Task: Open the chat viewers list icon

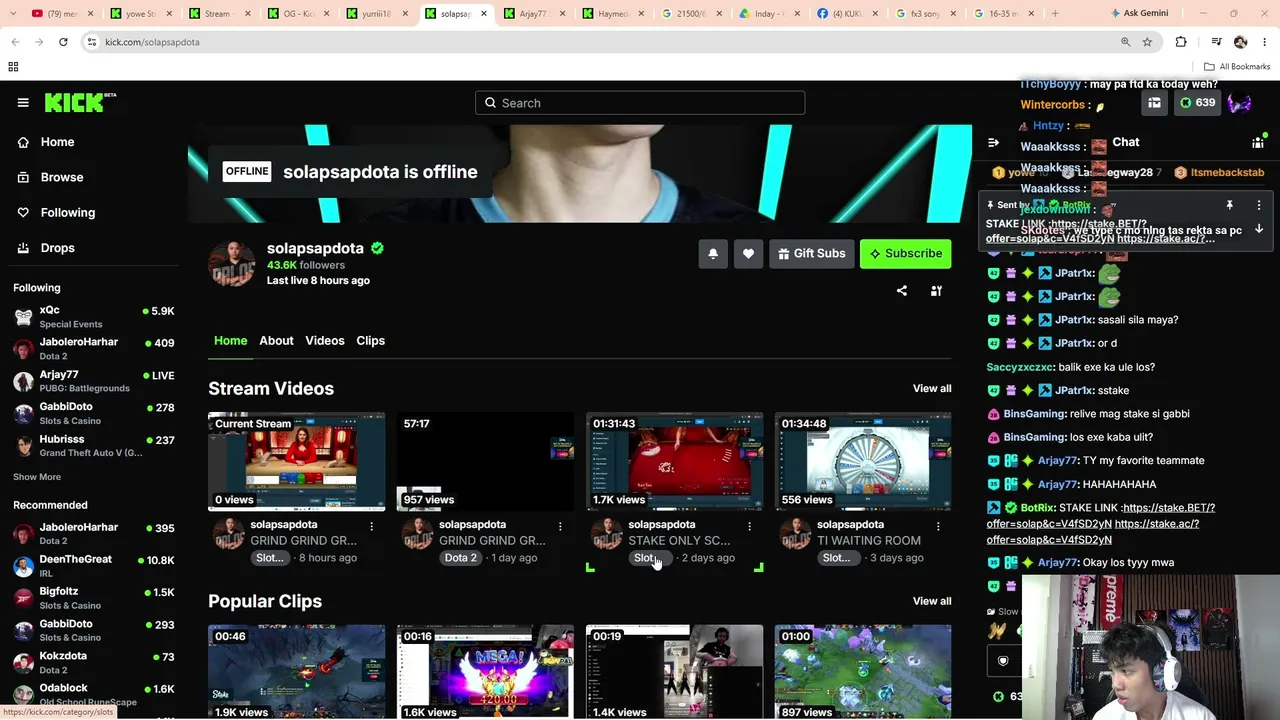Action: pos(1258,142)
